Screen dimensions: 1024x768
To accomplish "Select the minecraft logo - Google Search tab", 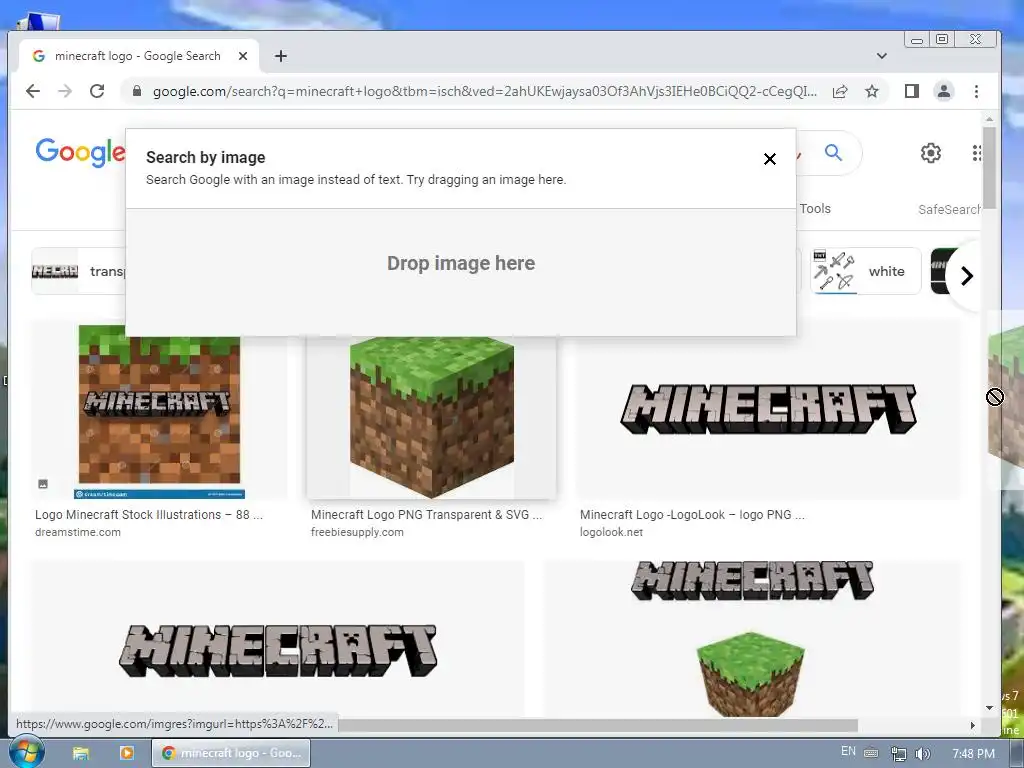I will point(138,56).
